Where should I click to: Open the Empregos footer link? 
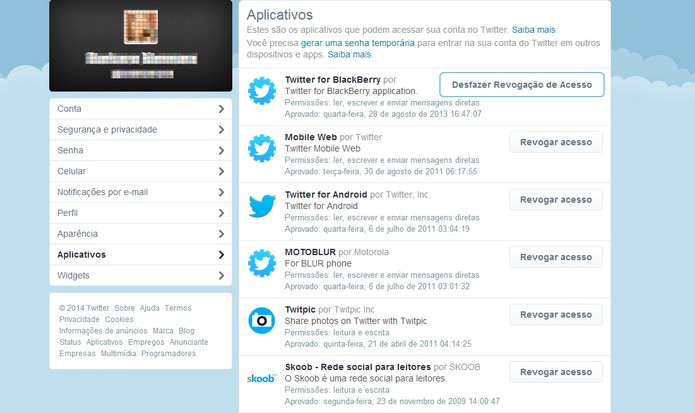click(146, 342)
